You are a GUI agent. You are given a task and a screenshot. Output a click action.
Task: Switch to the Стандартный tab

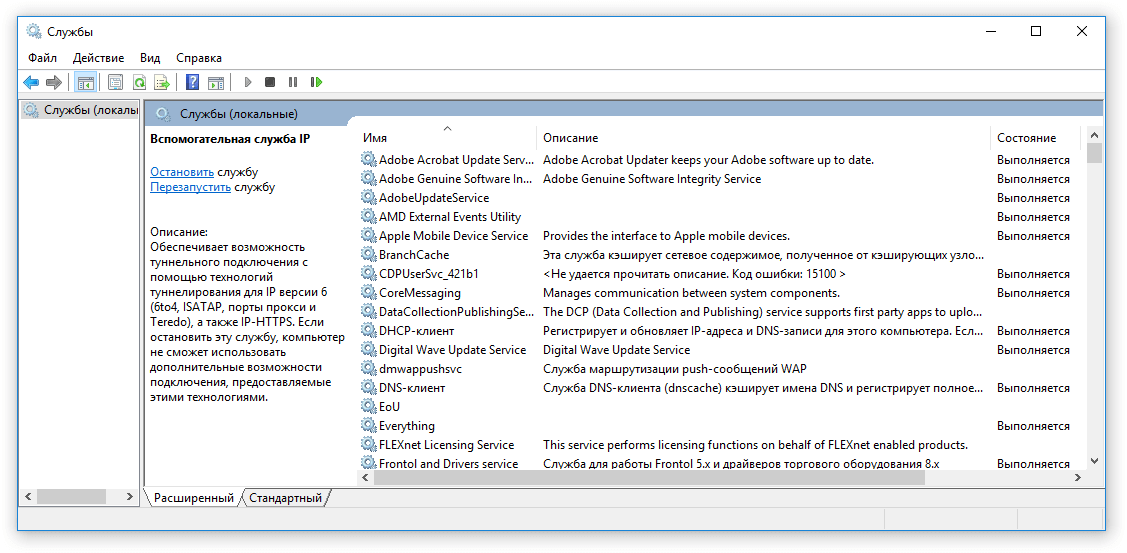tap(285, 498)
